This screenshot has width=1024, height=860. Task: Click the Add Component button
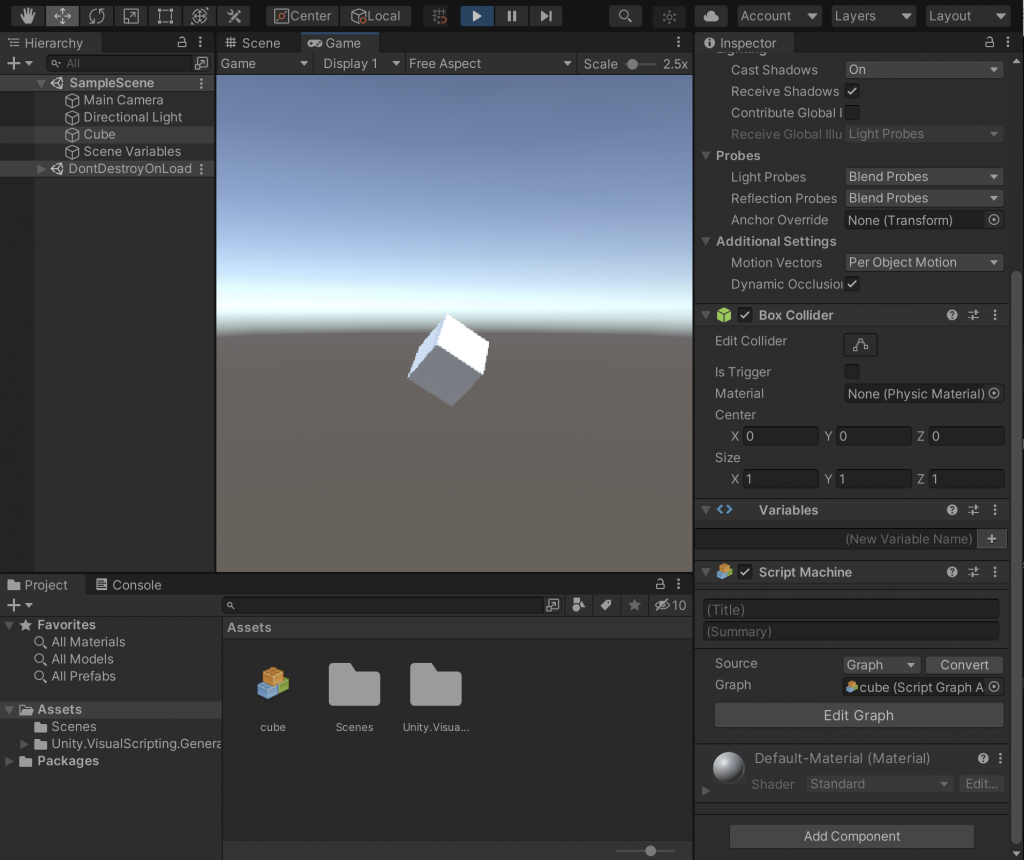pyautogui.click(x=851, y=836)
